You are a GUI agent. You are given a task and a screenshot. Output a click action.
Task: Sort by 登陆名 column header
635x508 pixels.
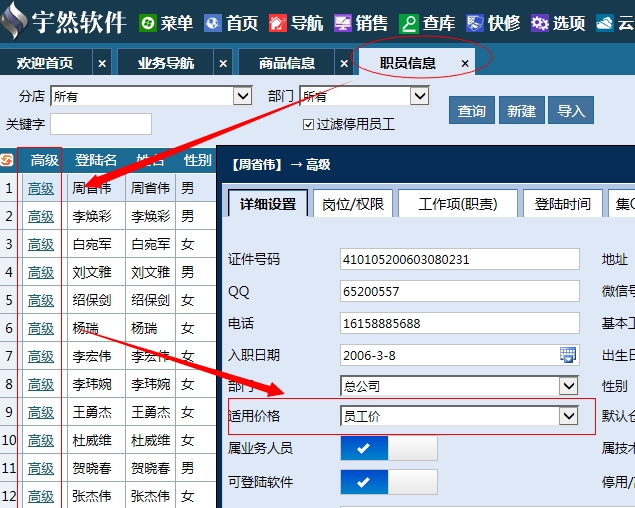pyautogui.click(x=96, y=160)
